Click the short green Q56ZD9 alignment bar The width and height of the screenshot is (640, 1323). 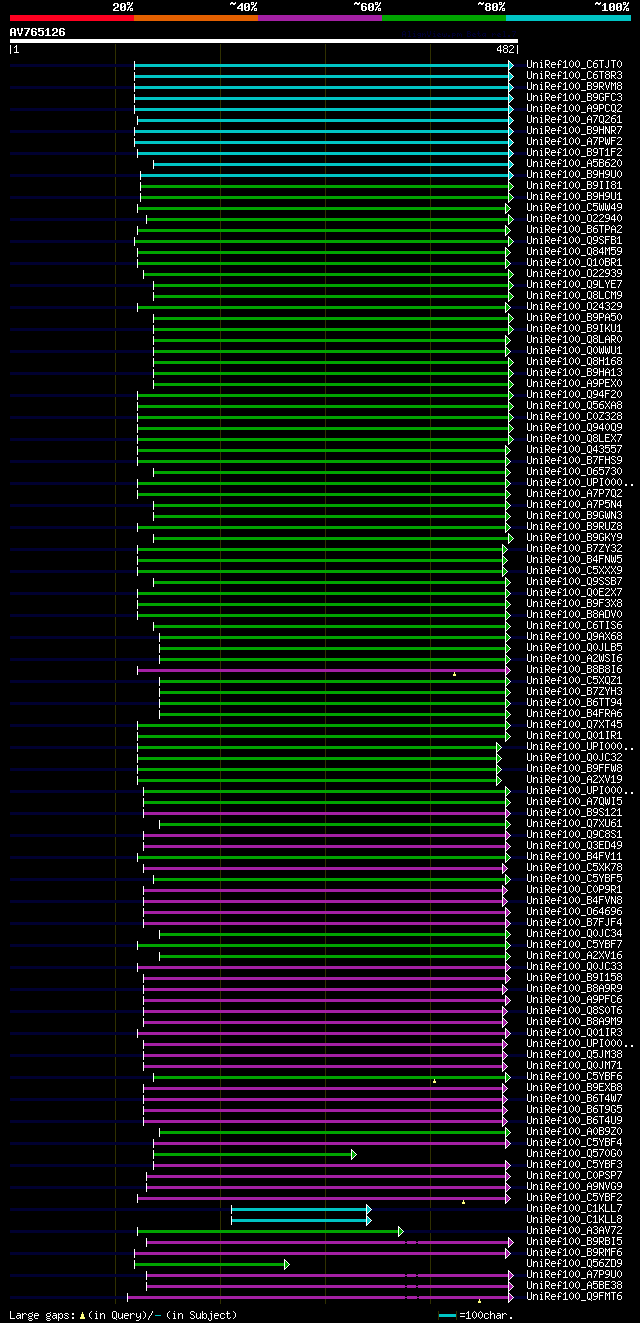coord(212,1264)
